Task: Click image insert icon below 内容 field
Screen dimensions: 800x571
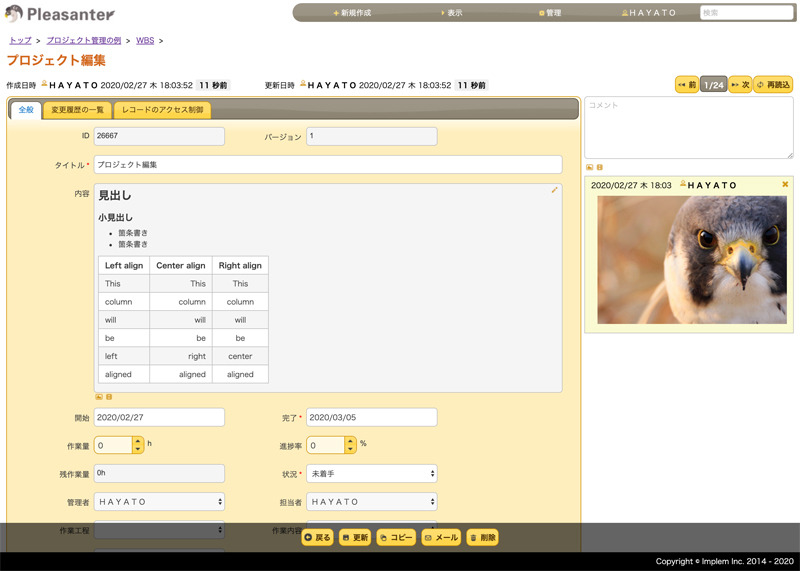Action: pyautogui.click(x=99, y=396)
